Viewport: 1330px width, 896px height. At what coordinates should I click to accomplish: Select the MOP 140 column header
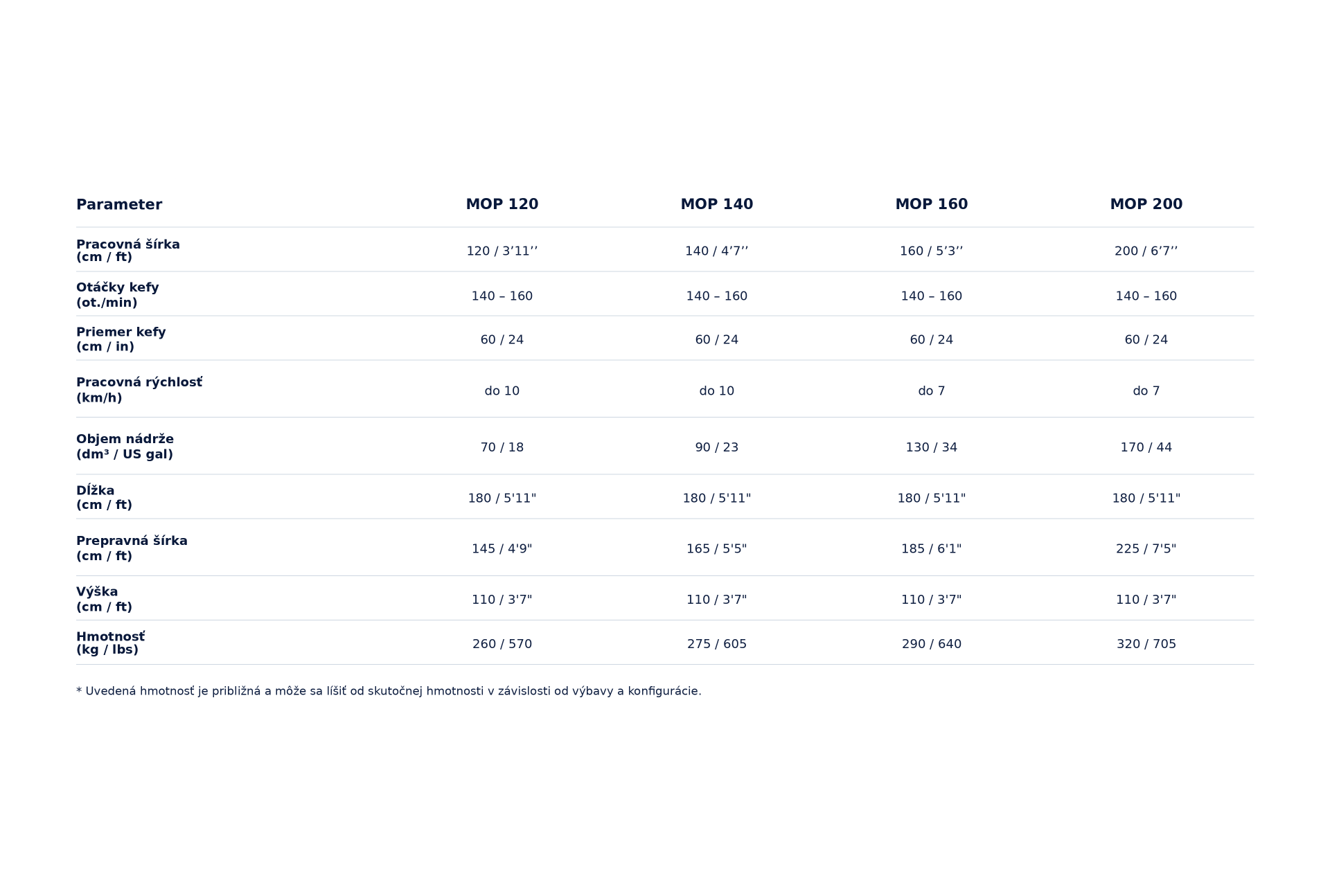[716, 204]
